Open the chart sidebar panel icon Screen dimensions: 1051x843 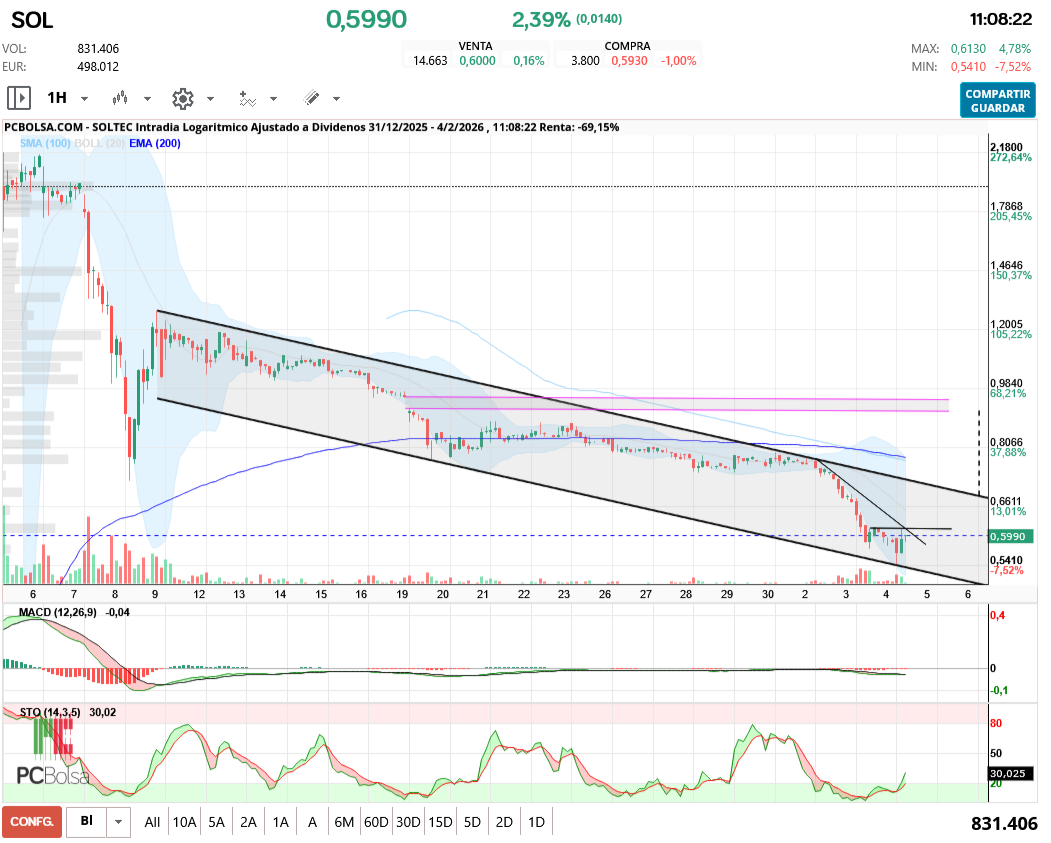[x=18, y=98]
